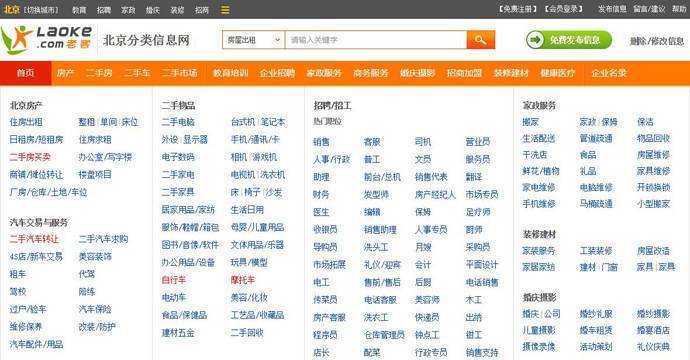Open the 住房出租 listing link
This screenshot has width=690, height=360.
click(26, 122)
